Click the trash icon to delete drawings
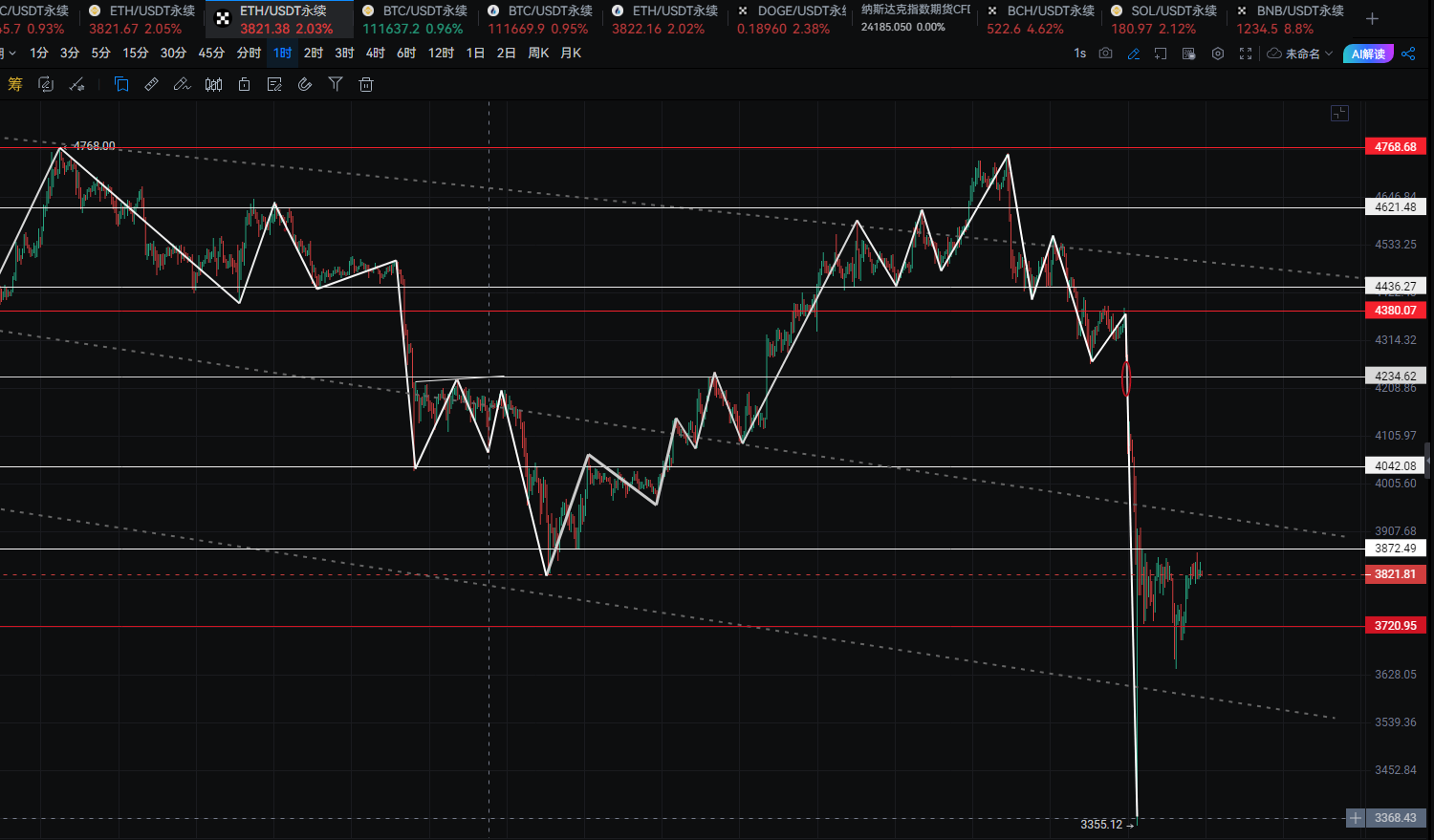Image resolution: width=1434 pixels, height=840 pixels. [x=365, y=85]
